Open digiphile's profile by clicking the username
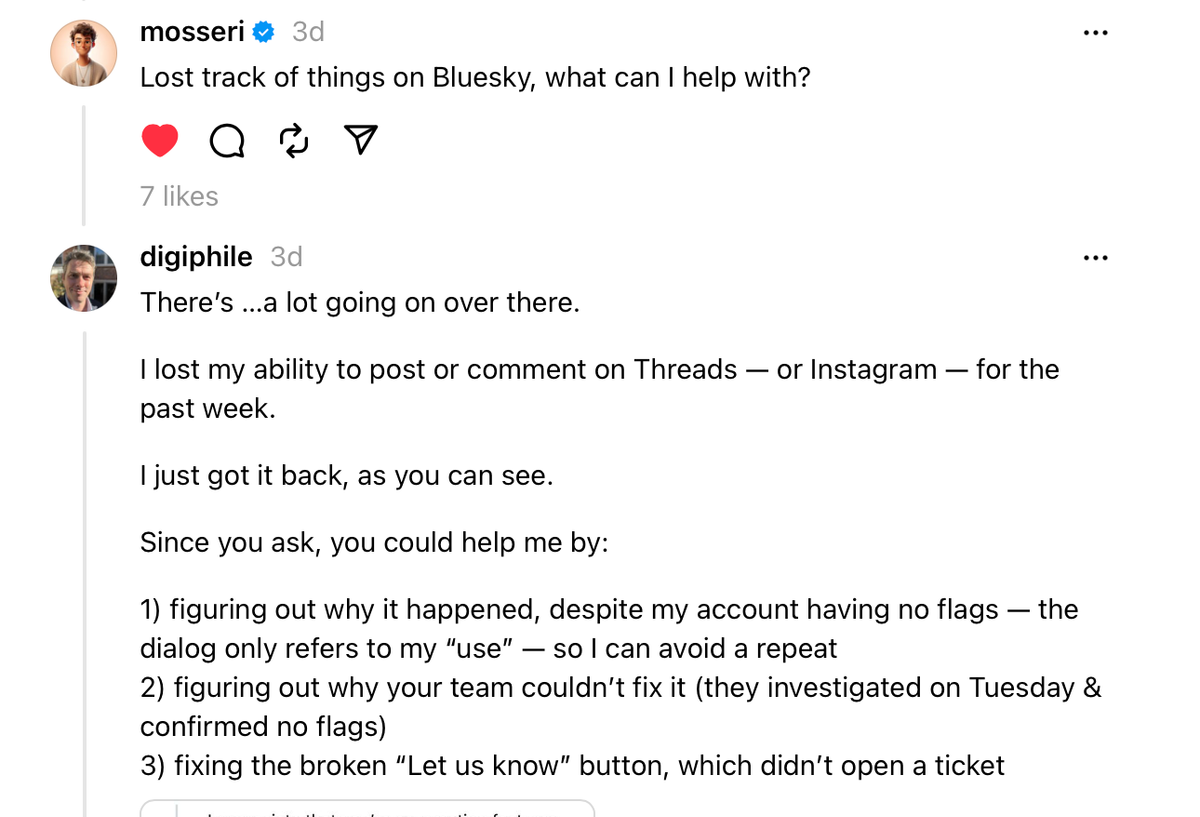 [x=196, y=257]
